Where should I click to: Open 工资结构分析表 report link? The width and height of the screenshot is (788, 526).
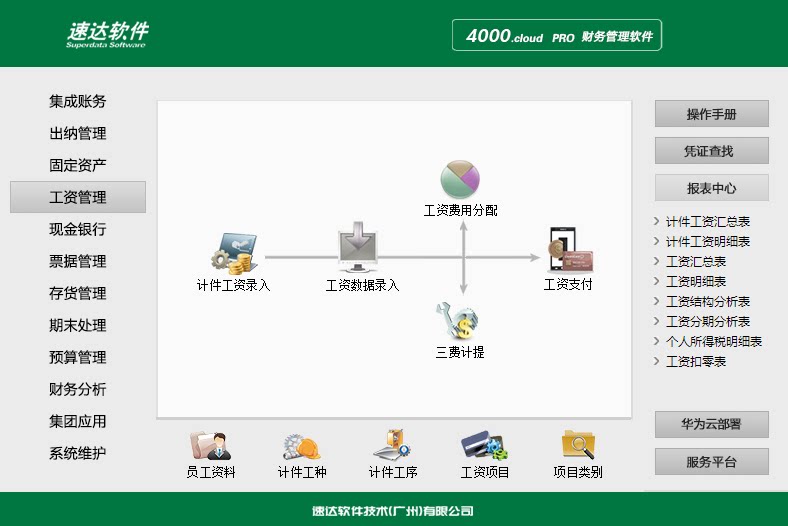pyautogui.click(x=708, y=301)
